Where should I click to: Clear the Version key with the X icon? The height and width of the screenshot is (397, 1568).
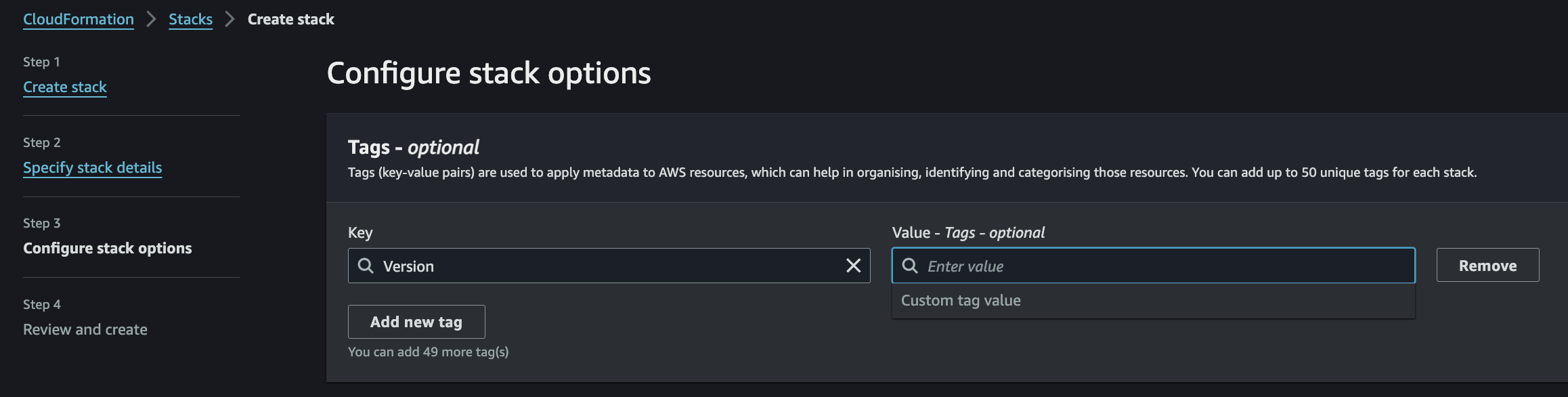[853, 266]
